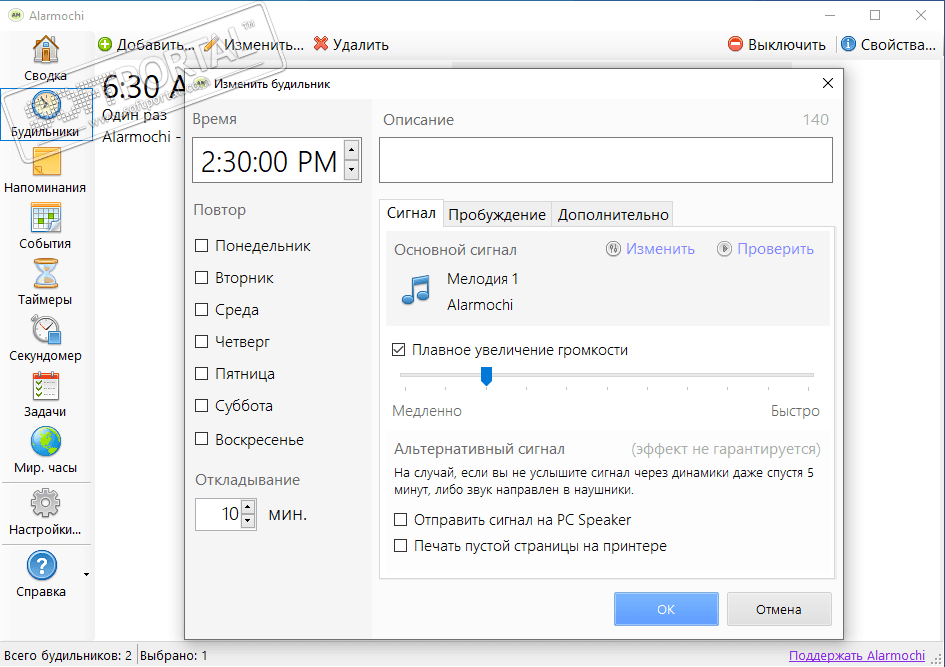Viewport: 945px width, 667px height.
Task: Uncheck Плавное увеличение громкости
Action: point(400,350)
